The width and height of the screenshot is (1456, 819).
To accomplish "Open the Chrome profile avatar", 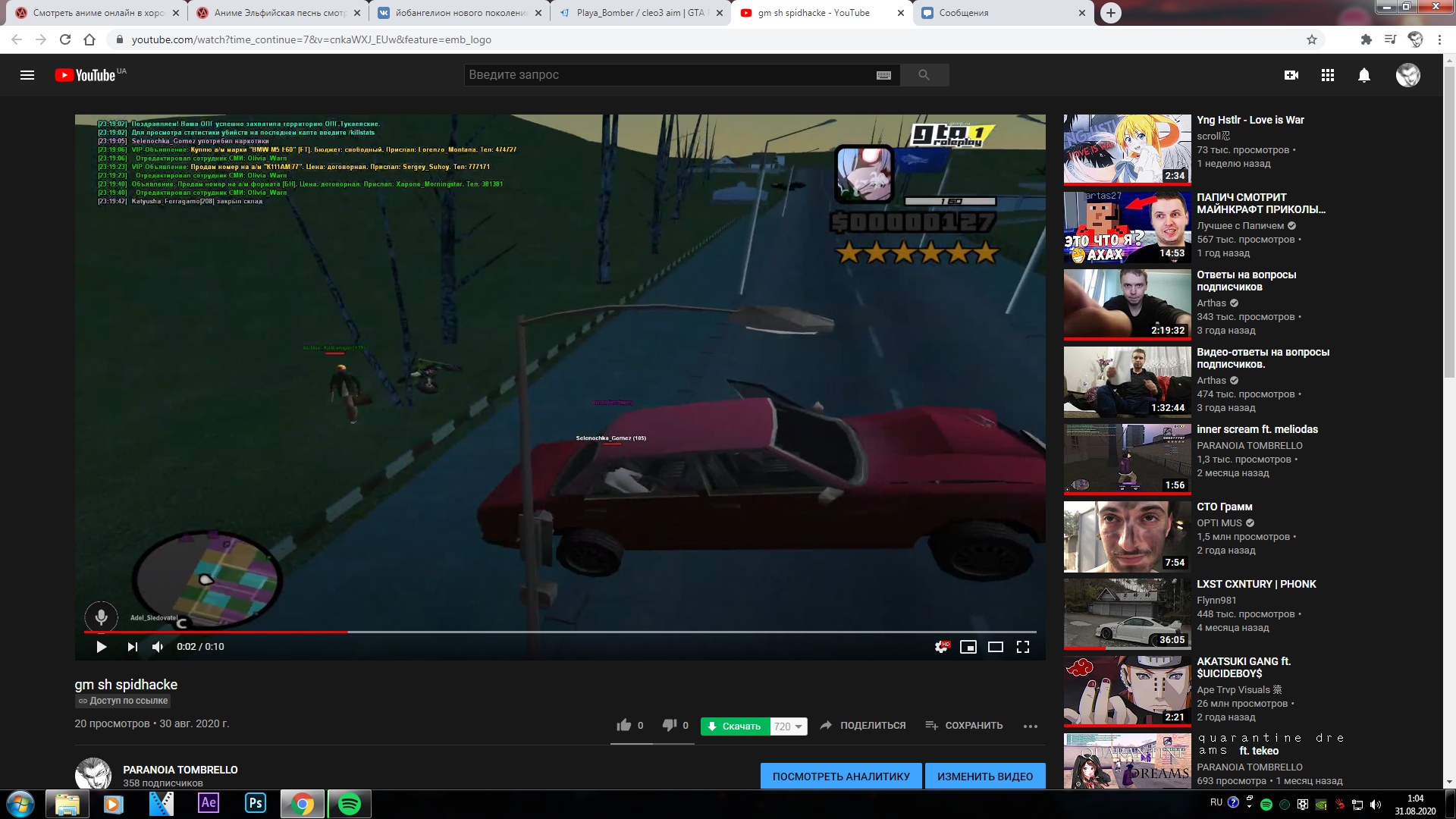I will pyautogui.click(x=1415, y=39).
